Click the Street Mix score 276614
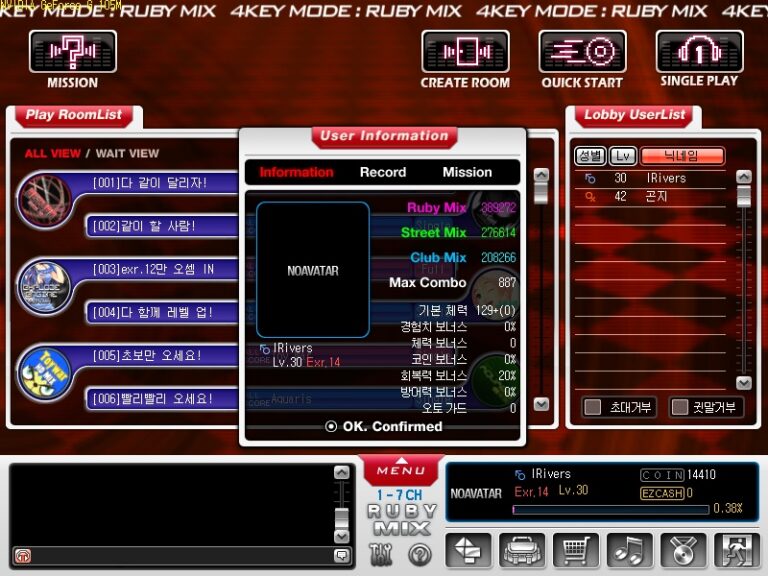Image resolution: width=768 pixels, height=576 pixels. [x=499, y=233]
